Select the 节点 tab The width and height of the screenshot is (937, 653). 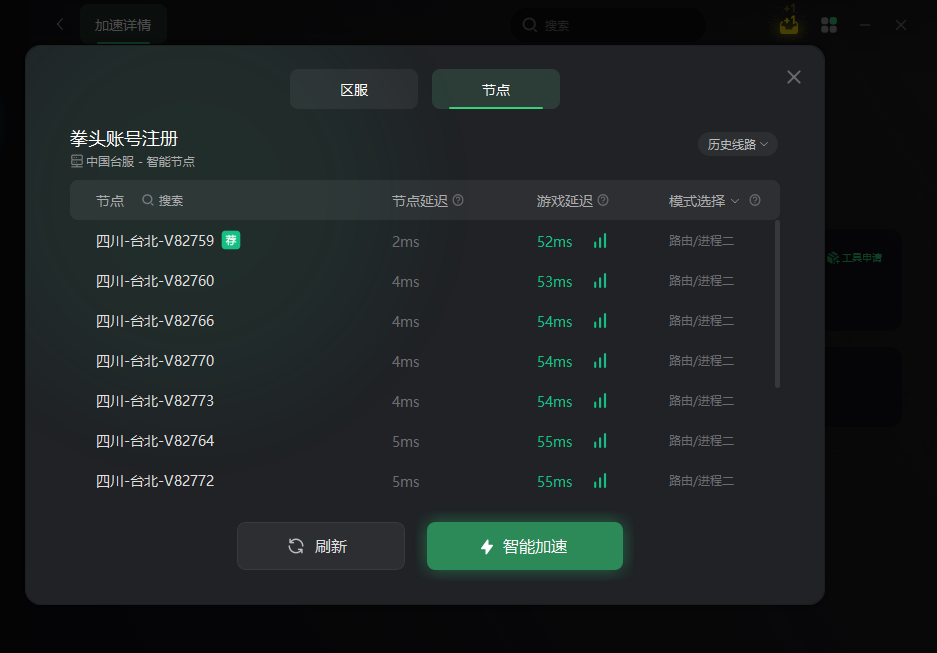[x=496, y=89]
